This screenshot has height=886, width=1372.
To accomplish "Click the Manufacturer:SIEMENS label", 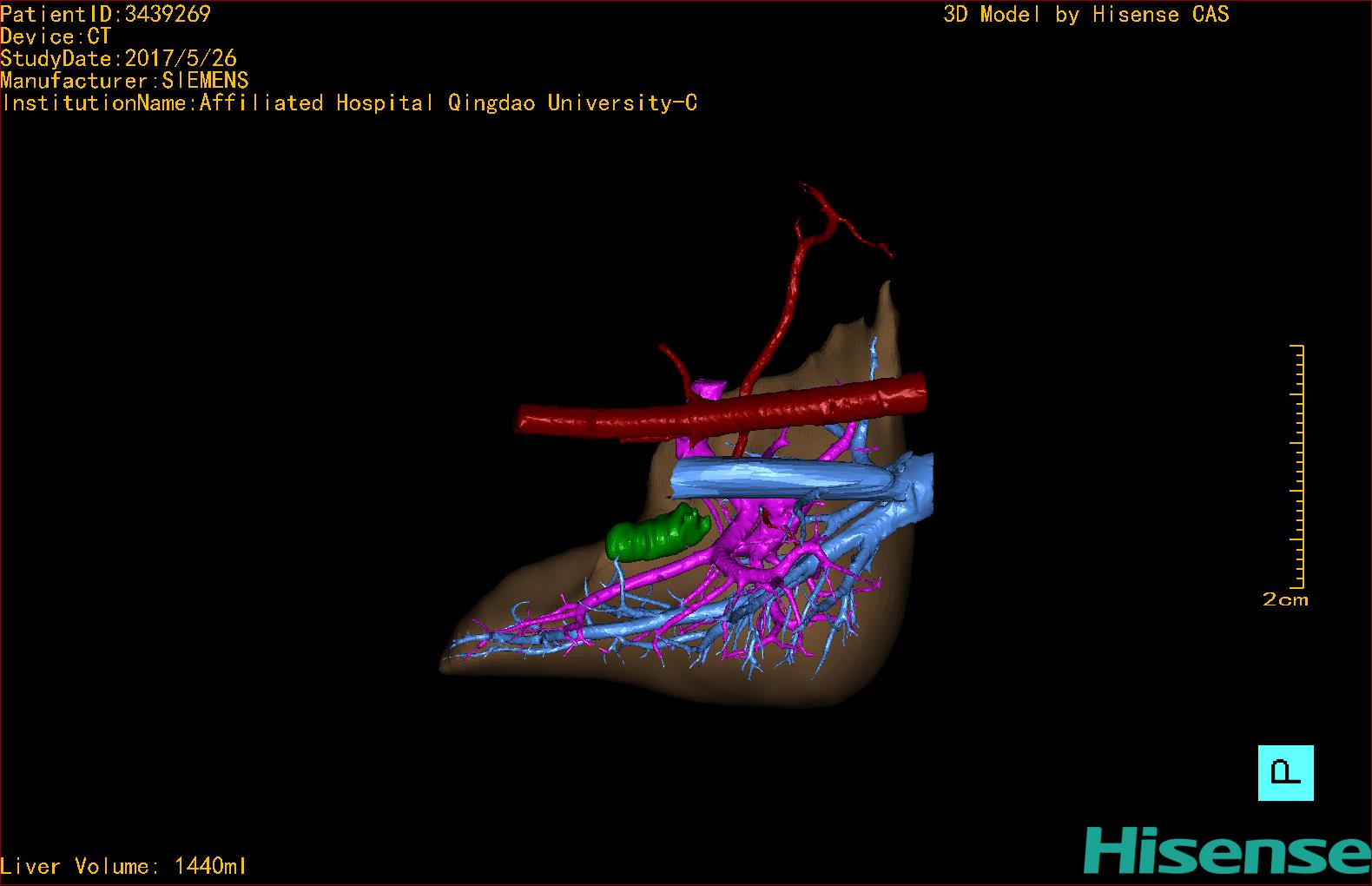I will pyautogui.click(x=124, y=81).
